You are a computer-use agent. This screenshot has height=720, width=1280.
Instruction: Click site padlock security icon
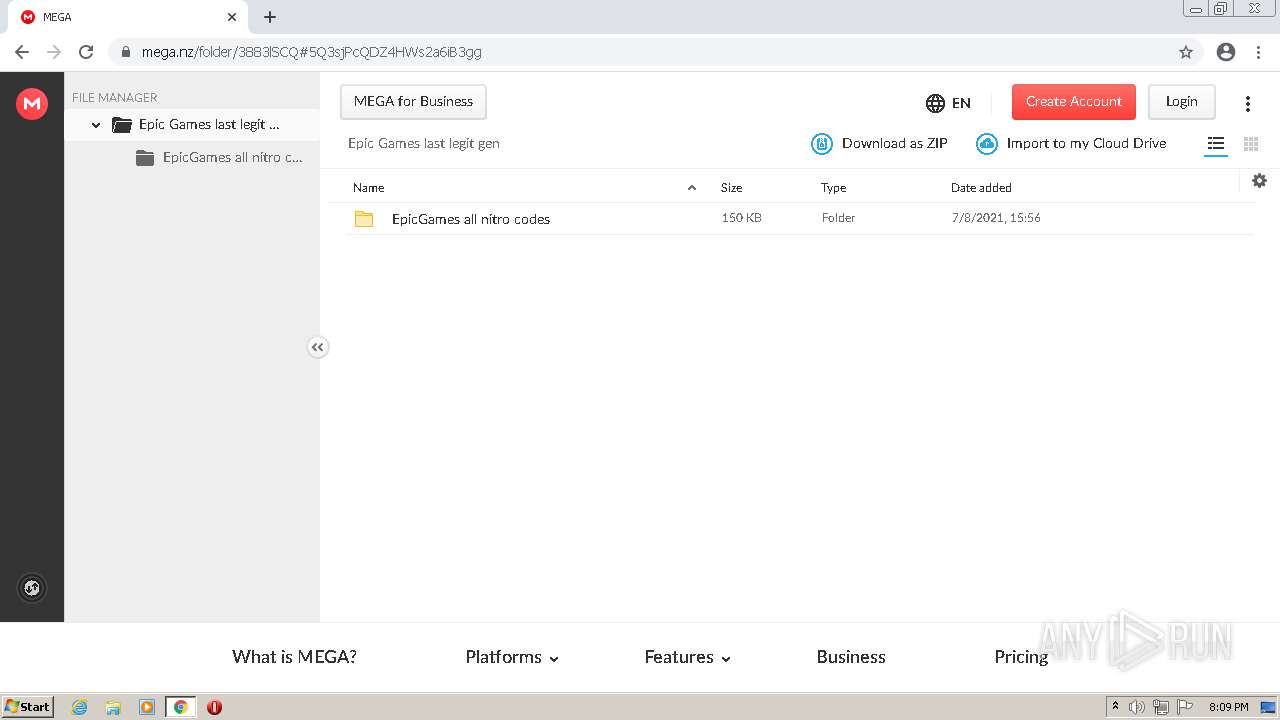pyautogui.click(x=126, y=52)
